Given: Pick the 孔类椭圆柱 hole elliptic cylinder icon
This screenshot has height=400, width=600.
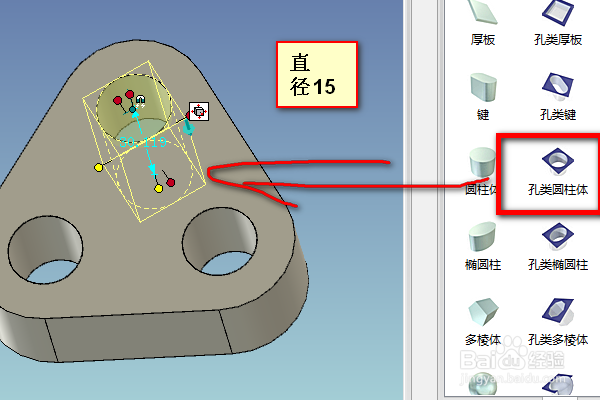Looking at the screenshot, I should point(558,235).
